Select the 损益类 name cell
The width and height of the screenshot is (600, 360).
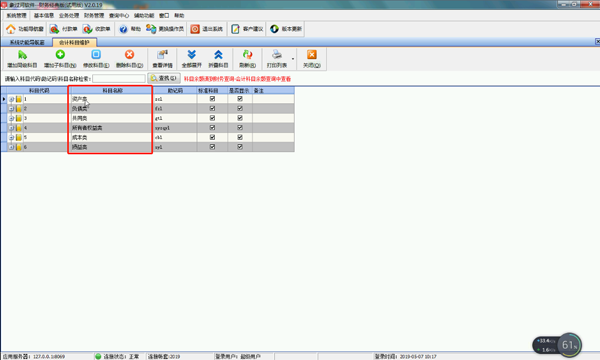pyautogui.click(x=111, y=147)
